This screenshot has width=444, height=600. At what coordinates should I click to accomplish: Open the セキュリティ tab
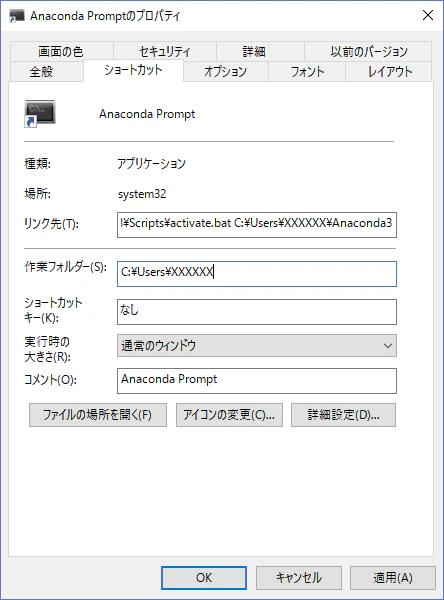165,51
